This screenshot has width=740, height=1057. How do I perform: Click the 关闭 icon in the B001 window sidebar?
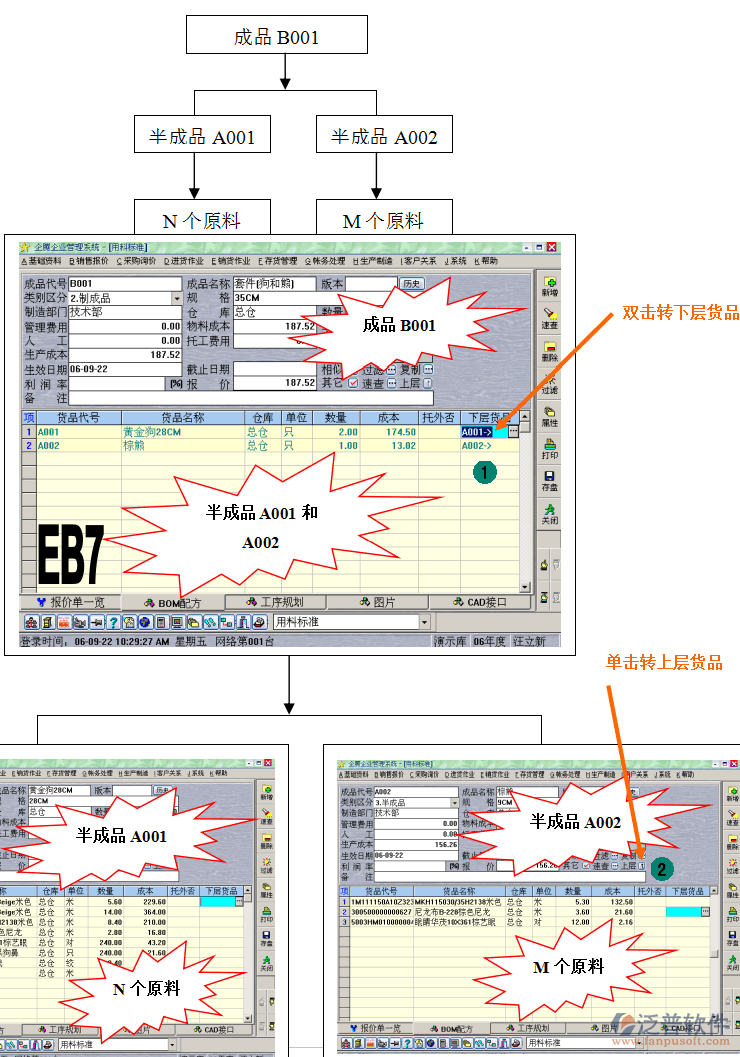pos(549,514)
